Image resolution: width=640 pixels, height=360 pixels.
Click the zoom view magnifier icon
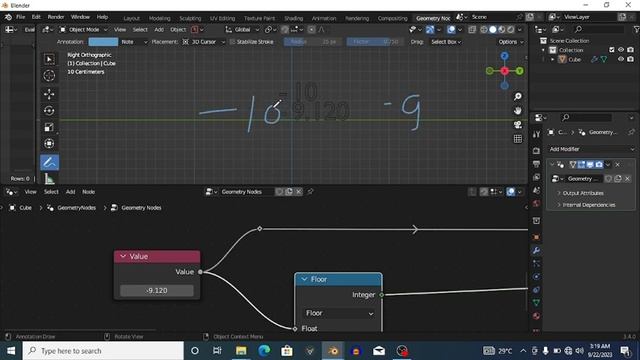coord(518,97)
